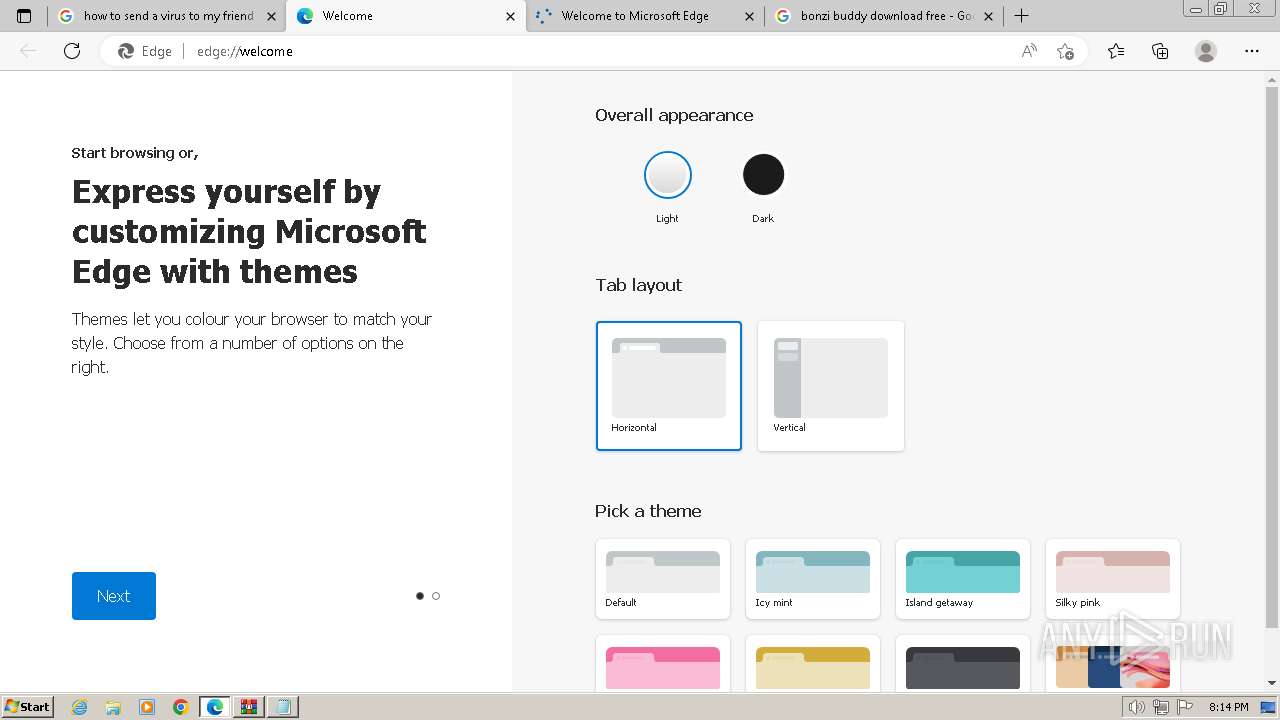Image resolution: width=1280 pixels, height=720 pixels.
Task: Pick the dark grey theme card
Action: (963, 664)
